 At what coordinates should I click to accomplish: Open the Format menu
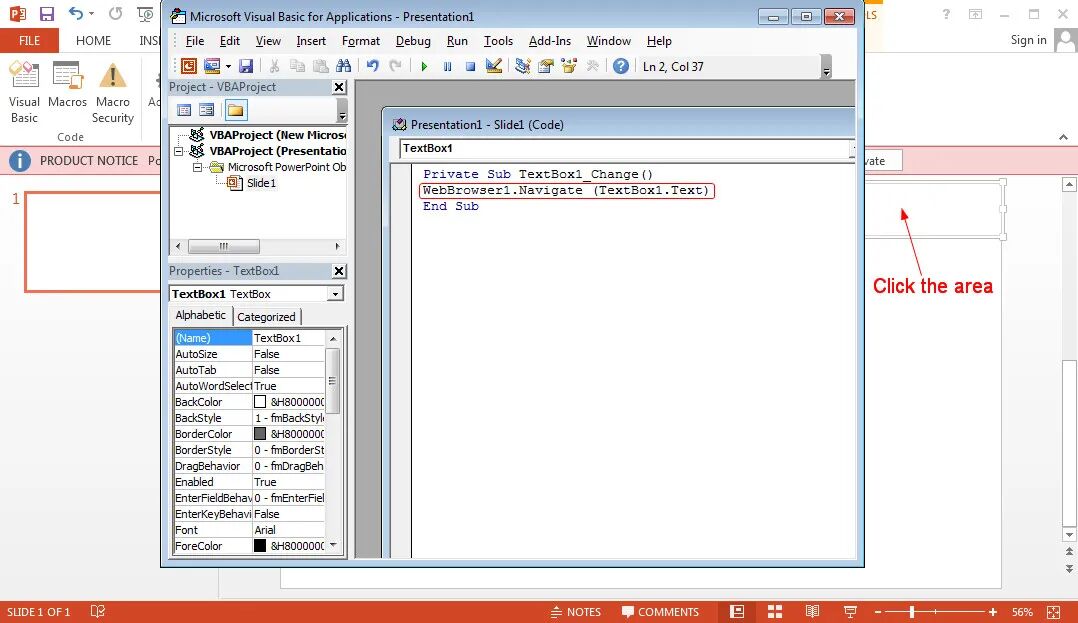360,41
